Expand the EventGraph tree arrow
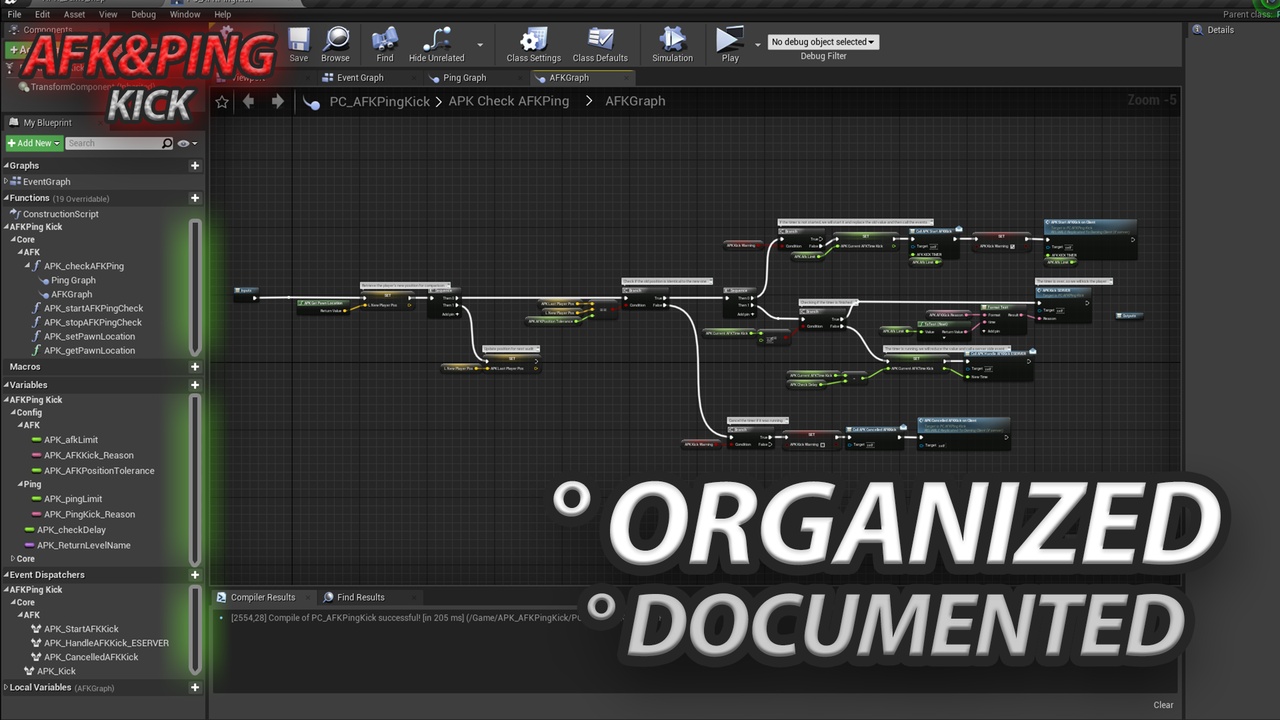 coord(6,182)
